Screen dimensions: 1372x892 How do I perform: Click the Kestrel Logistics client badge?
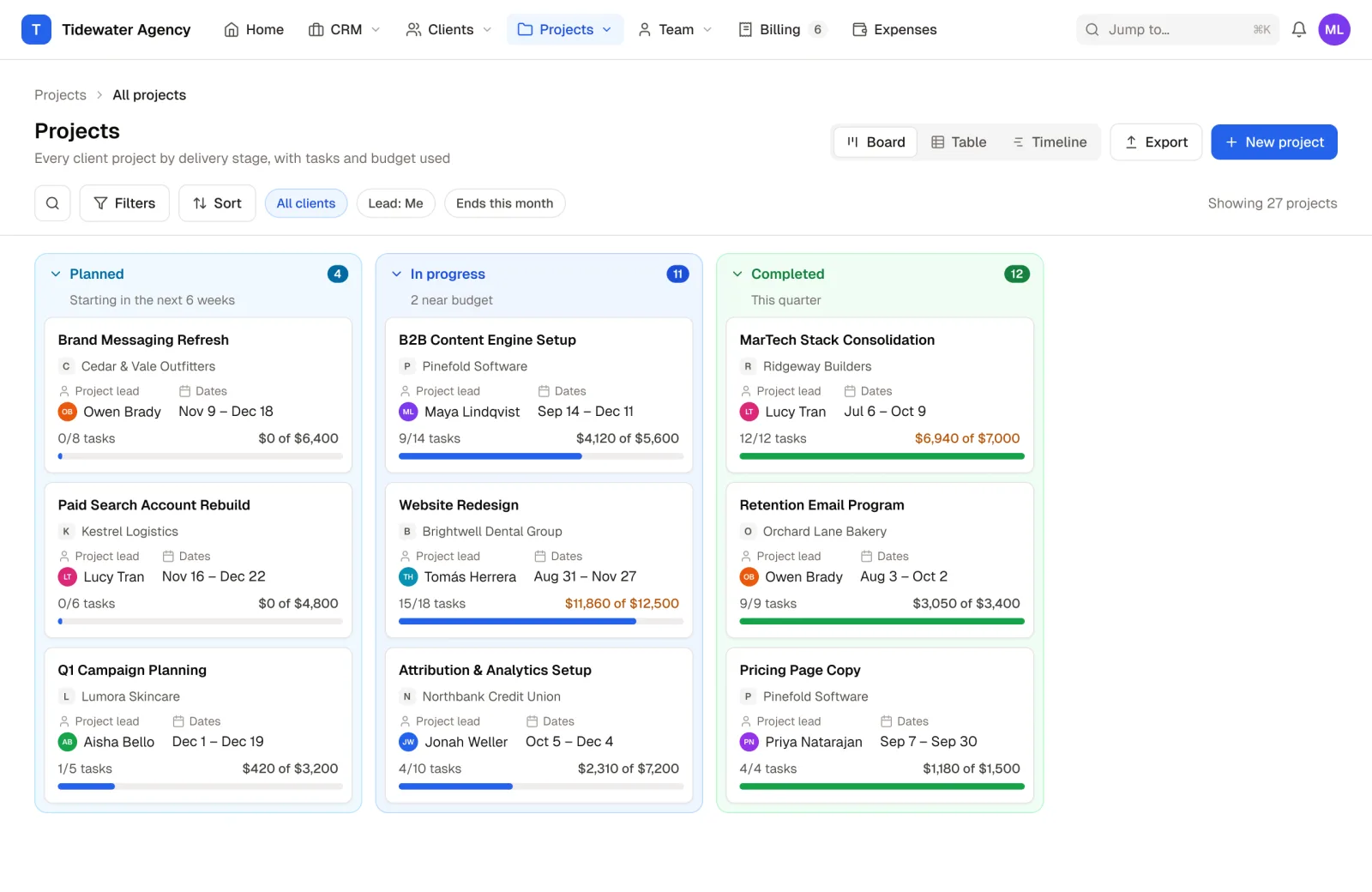coord(66,532)
